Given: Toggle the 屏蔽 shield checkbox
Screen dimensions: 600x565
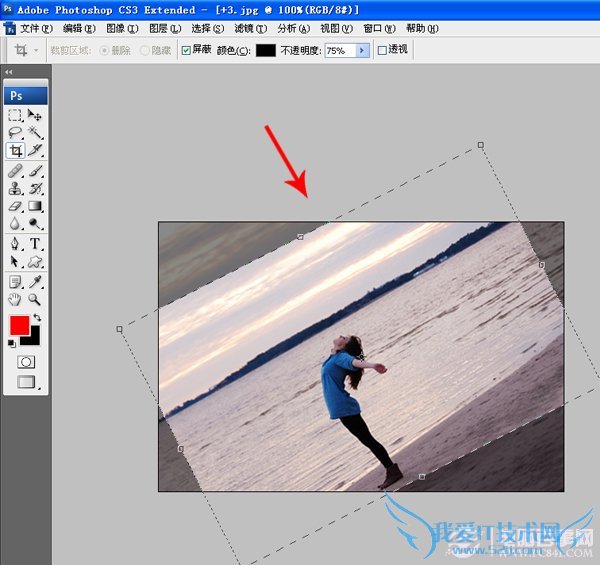Looking at the screenshot, I should click(x=186, y=50).
